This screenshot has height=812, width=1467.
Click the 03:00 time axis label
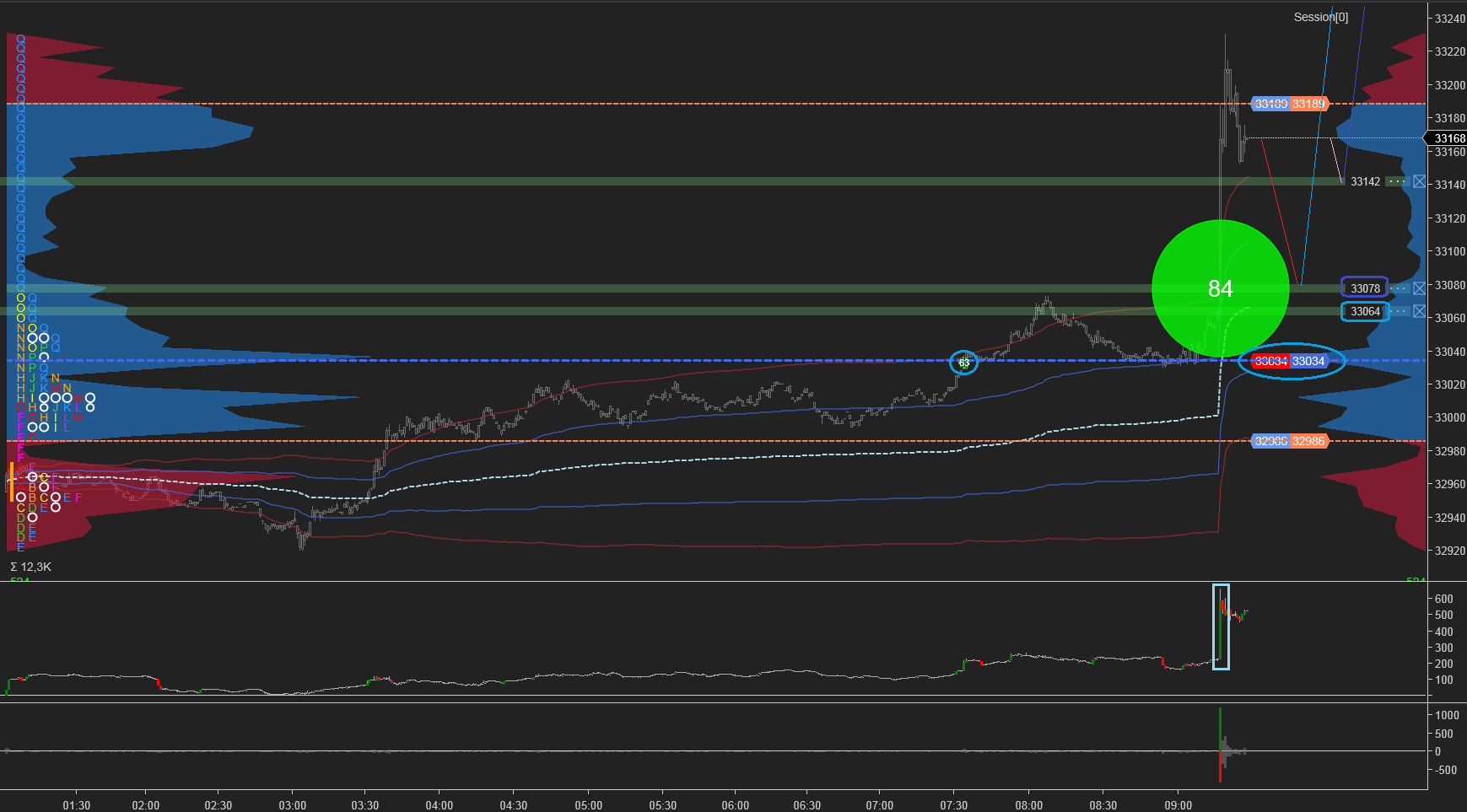[x=293, y=805]
